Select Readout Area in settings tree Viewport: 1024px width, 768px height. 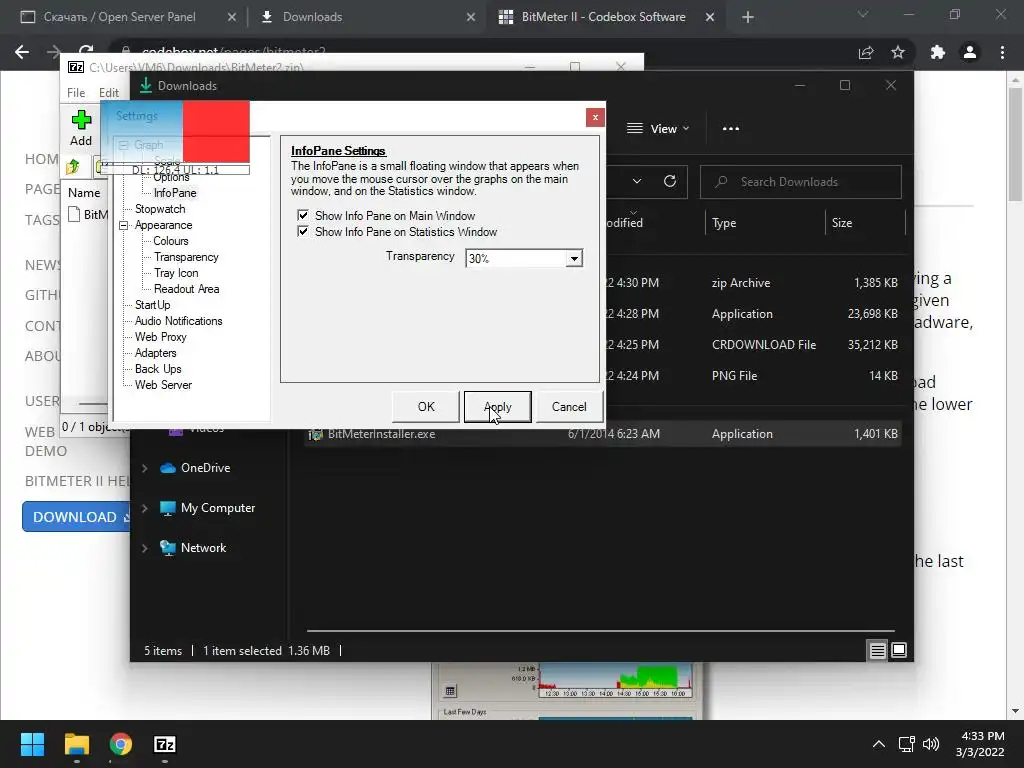pyautogui.click(x=187, y=289)
